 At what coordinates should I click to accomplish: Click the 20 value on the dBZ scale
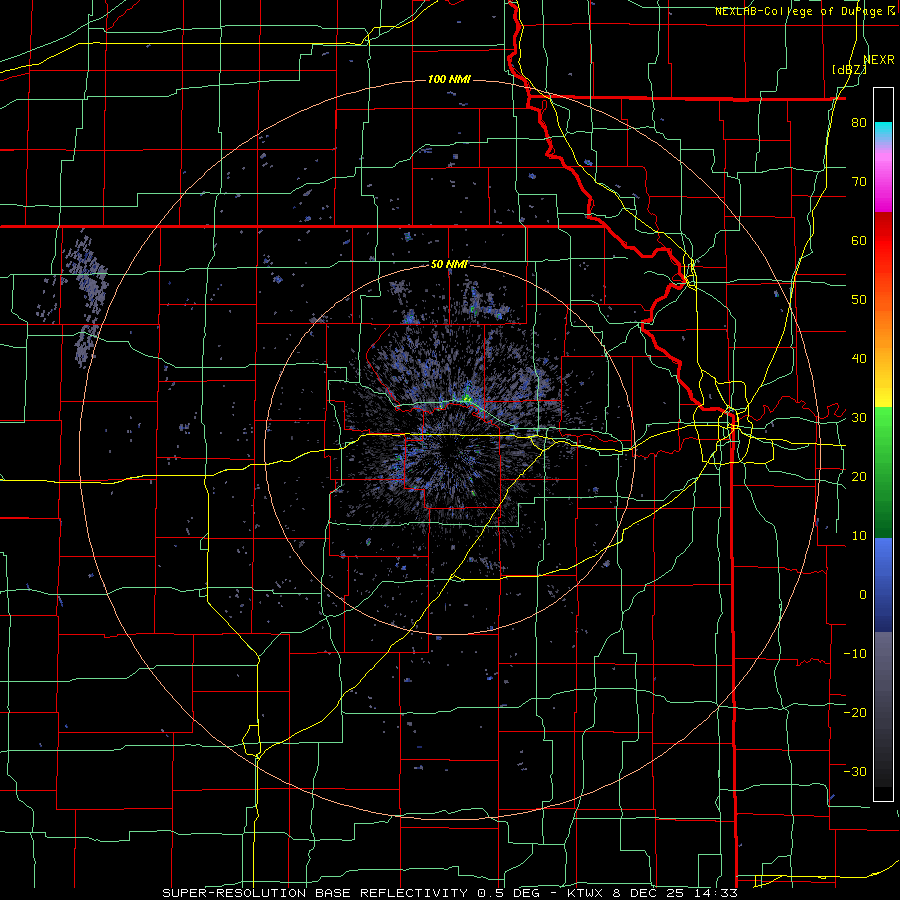859,477
